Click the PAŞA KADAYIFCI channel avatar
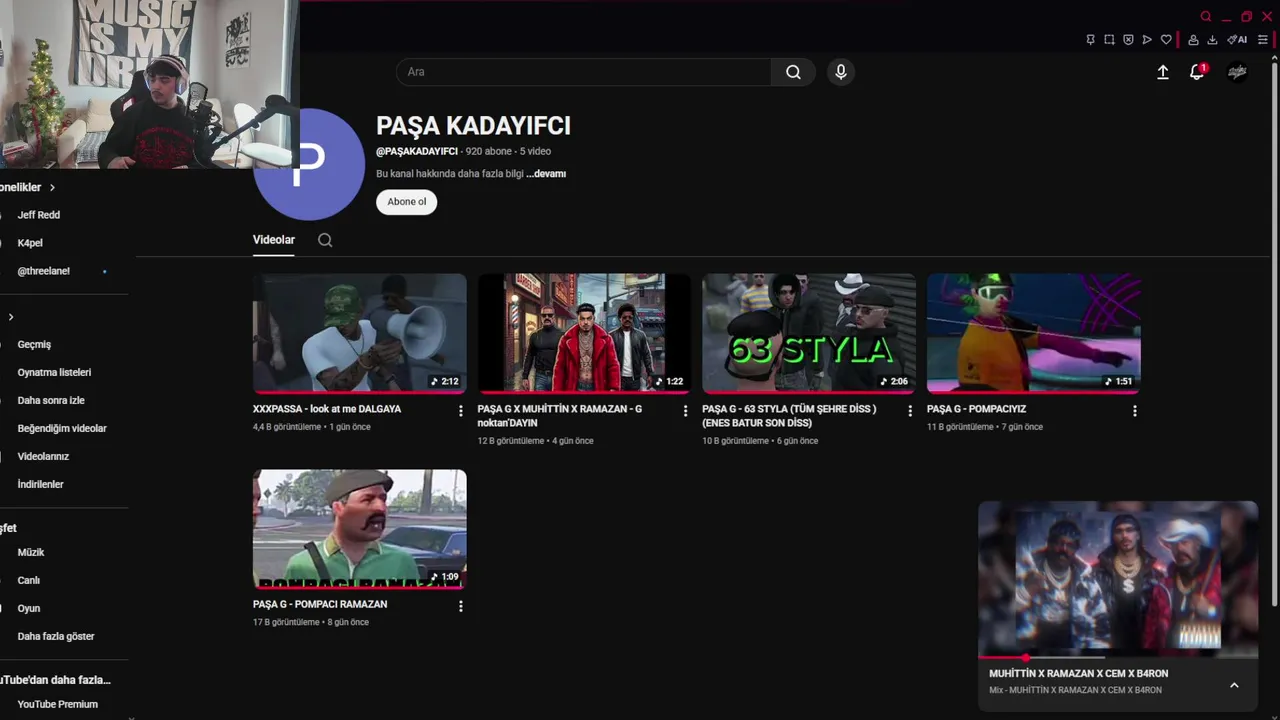The height and width of the screenshot is (720, 1280). click(x=310, y=165)
